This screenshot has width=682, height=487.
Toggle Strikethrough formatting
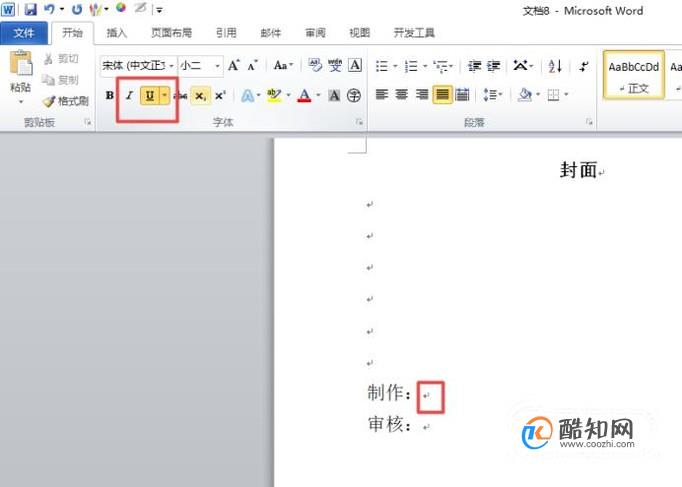click(x=181, y=96)
